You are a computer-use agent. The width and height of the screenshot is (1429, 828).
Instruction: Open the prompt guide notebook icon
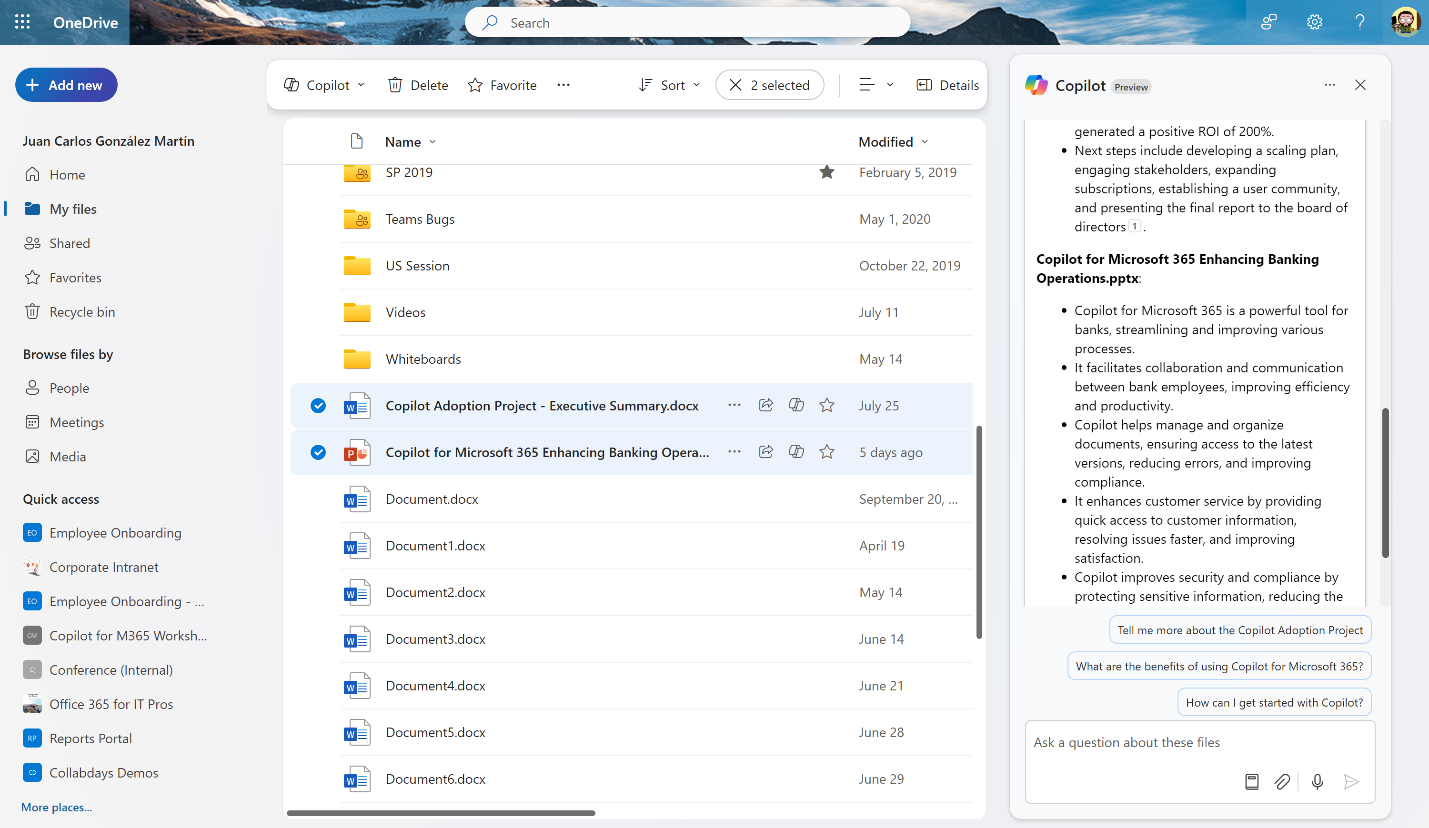pyautogui.click(x=1251, y=782)
